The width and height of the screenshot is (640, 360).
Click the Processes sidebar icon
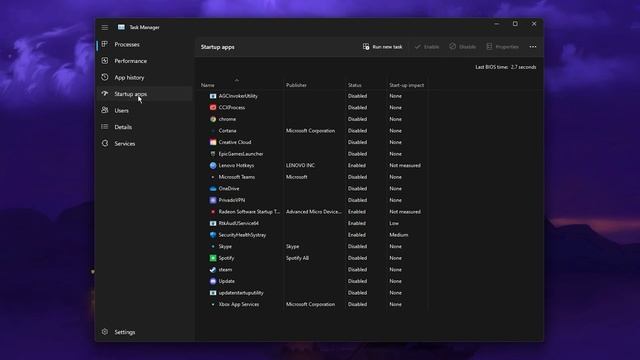pos(105,44)
